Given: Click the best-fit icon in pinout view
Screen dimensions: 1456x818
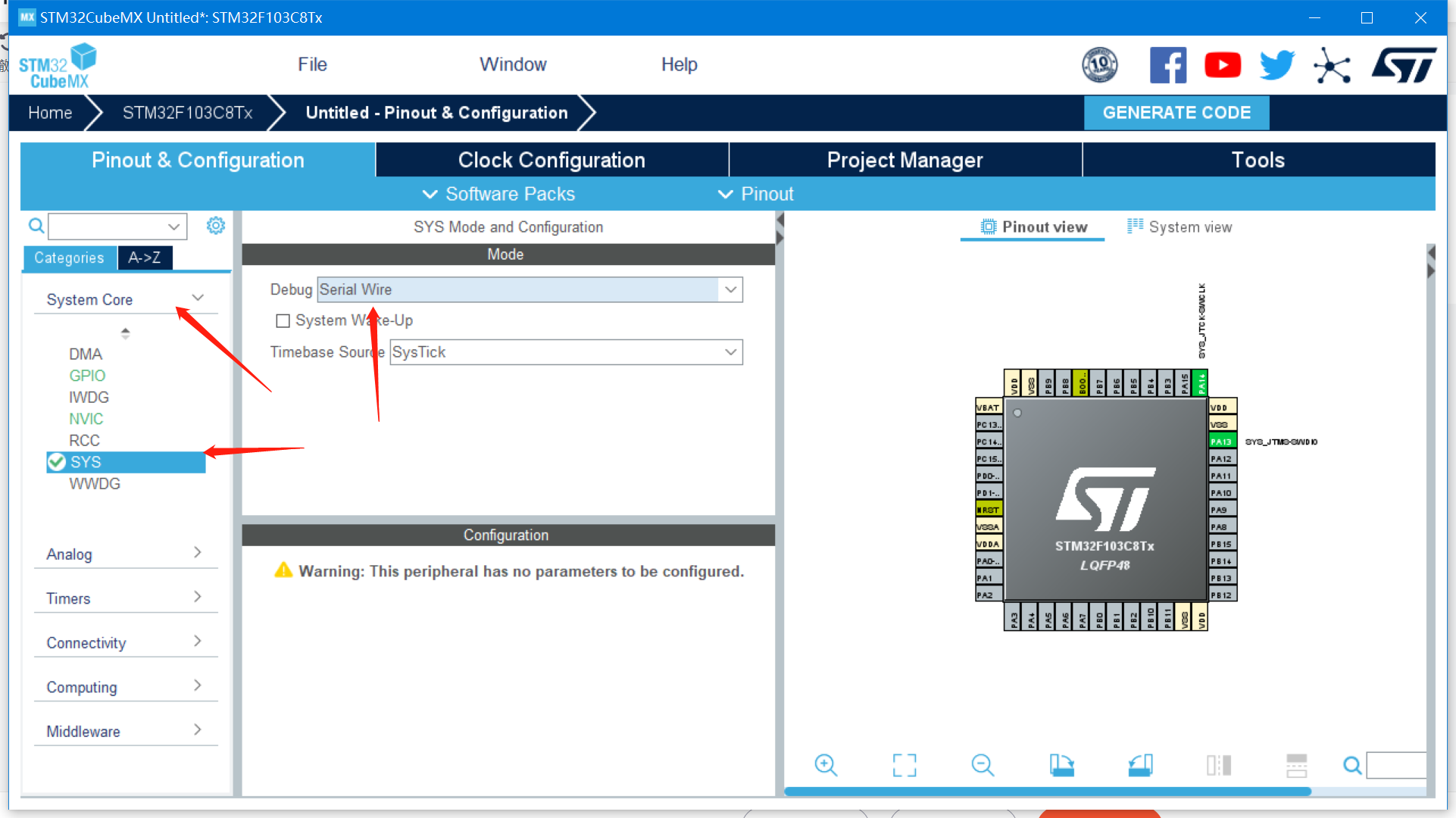Looking at the screenshot, I should coord(904,765).
